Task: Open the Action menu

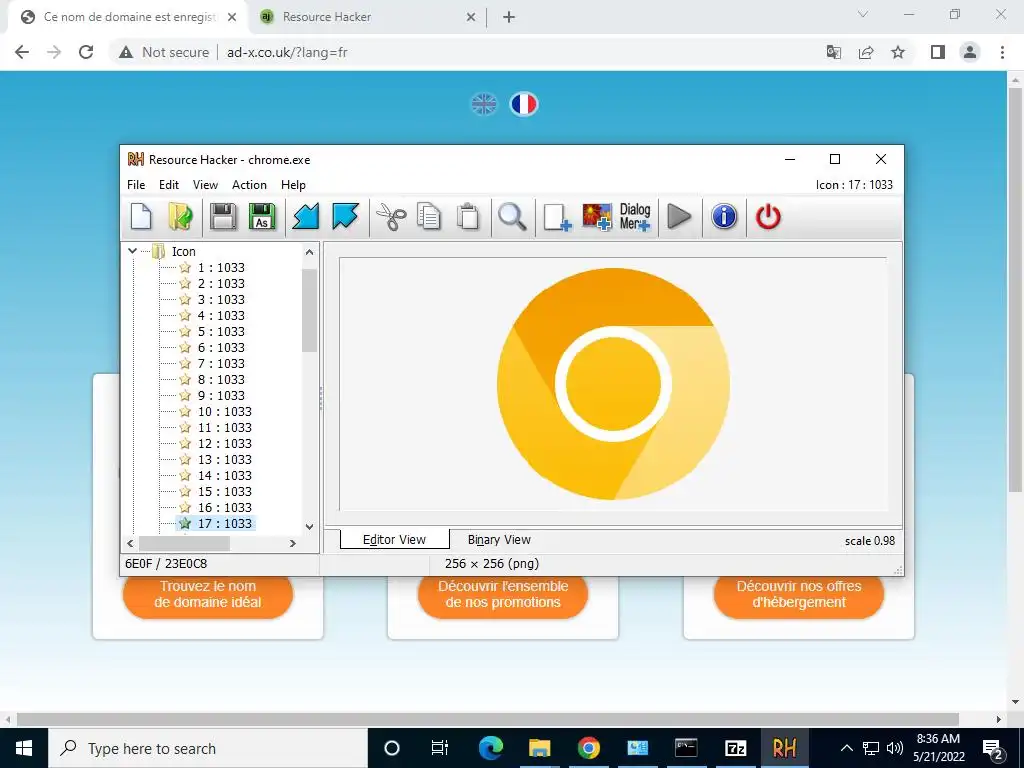Action: 249,185
